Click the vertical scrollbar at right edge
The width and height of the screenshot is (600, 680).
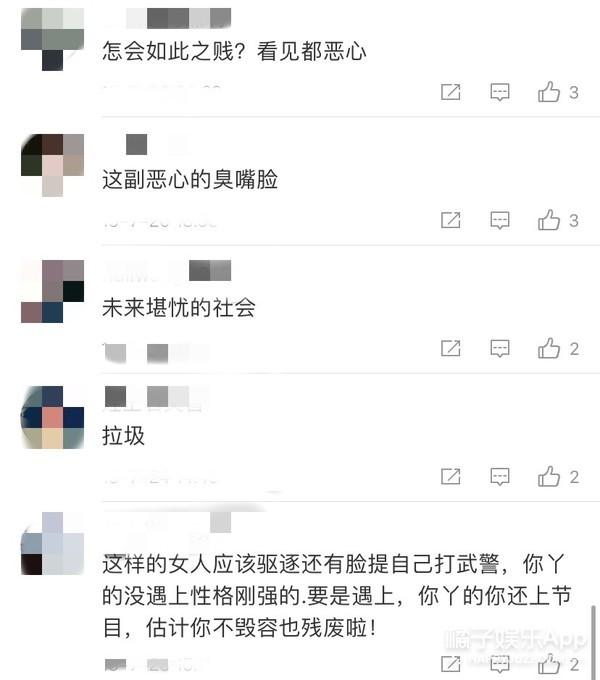(x=592, y=641)
